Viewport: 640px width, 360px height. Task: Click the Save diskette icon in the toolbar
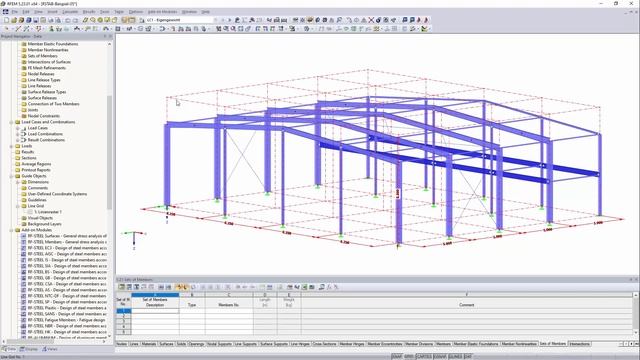[x=36, y=20]
